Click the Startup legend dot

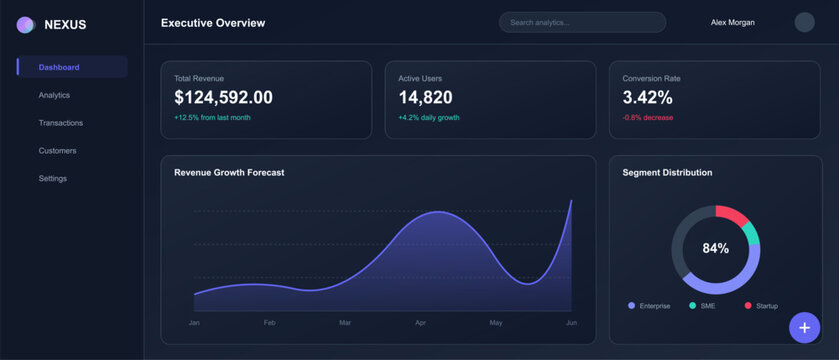pos(748,305)
